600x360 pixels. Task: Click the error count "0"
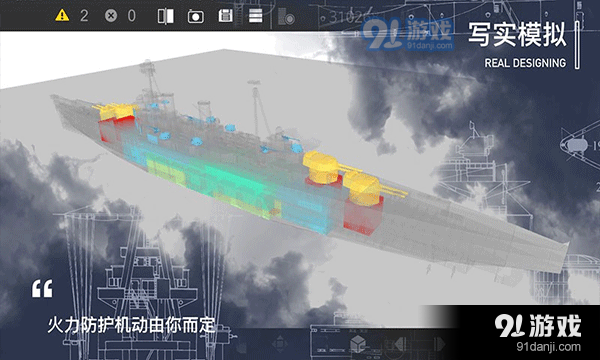pos(132,16)
